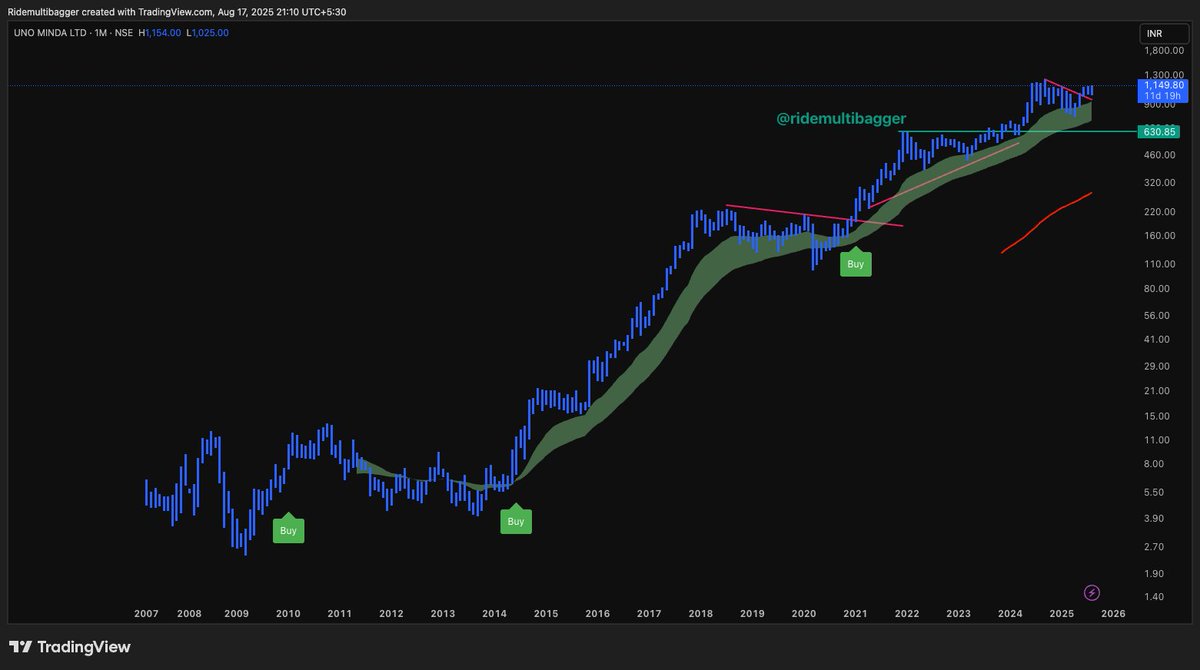Select the green 630.85 price tag
This screenshot has width=1200, height=670.
[x=1161, y=131]
